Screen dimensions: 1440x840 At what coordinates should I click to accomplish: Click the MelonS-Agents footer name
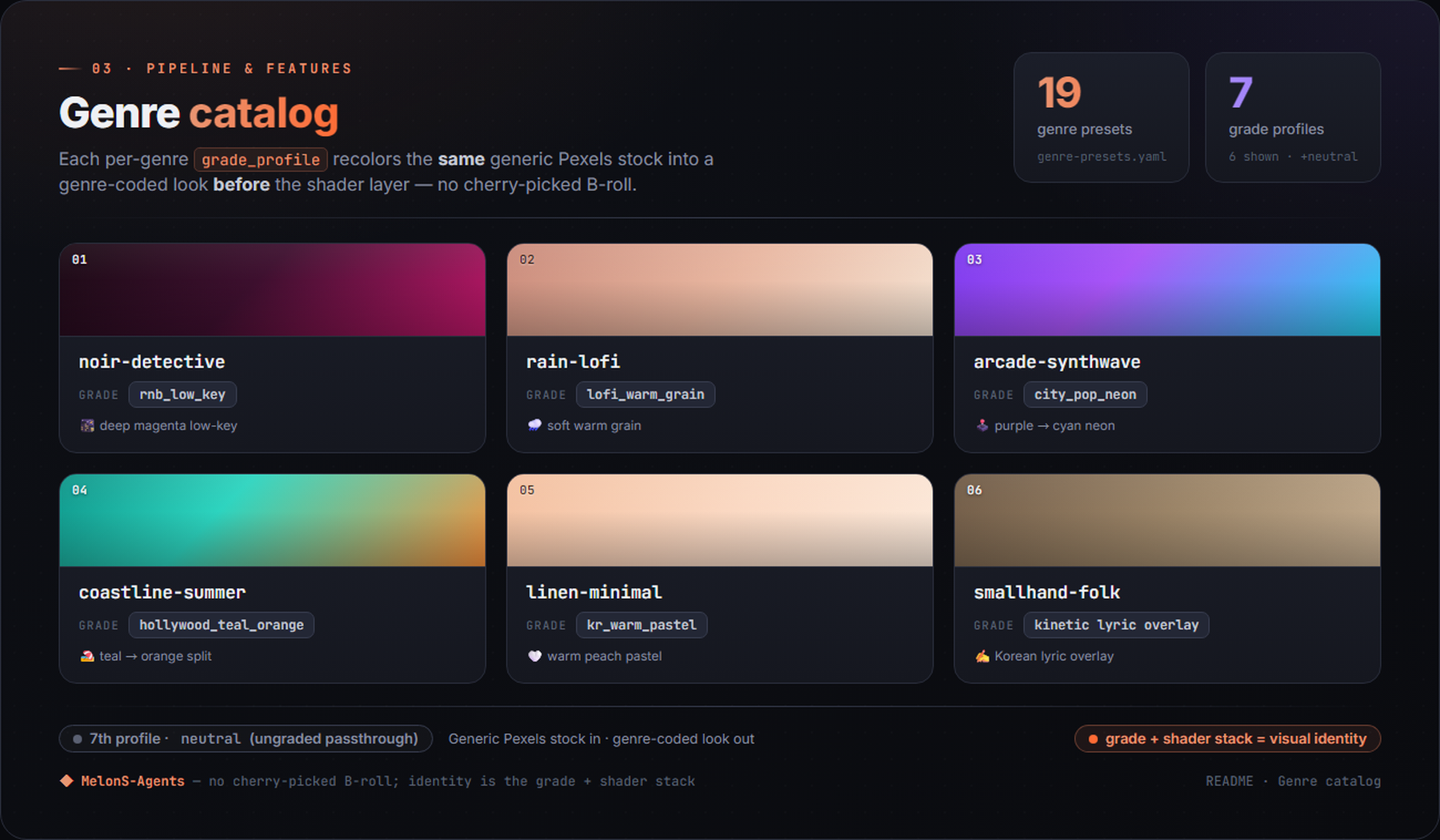[133, 781]
